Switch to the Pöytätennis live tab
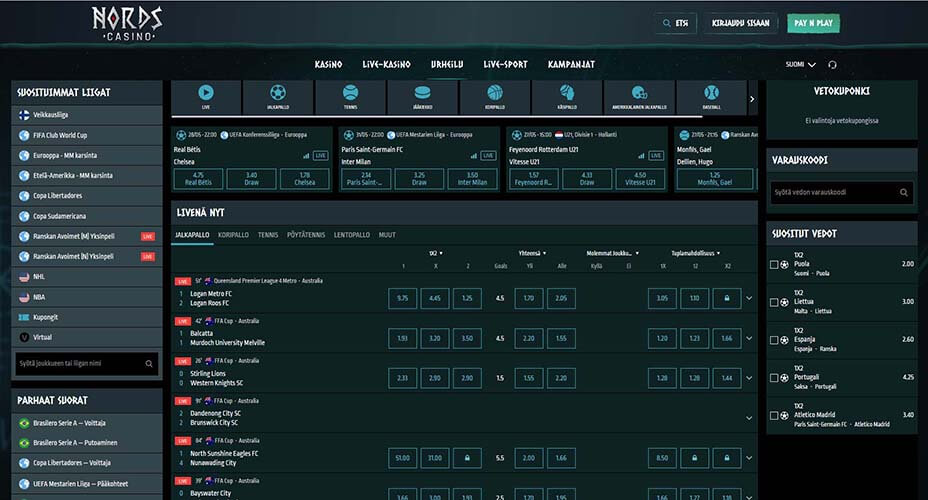Viewport: 928px width, 500px height. (306, 235)
